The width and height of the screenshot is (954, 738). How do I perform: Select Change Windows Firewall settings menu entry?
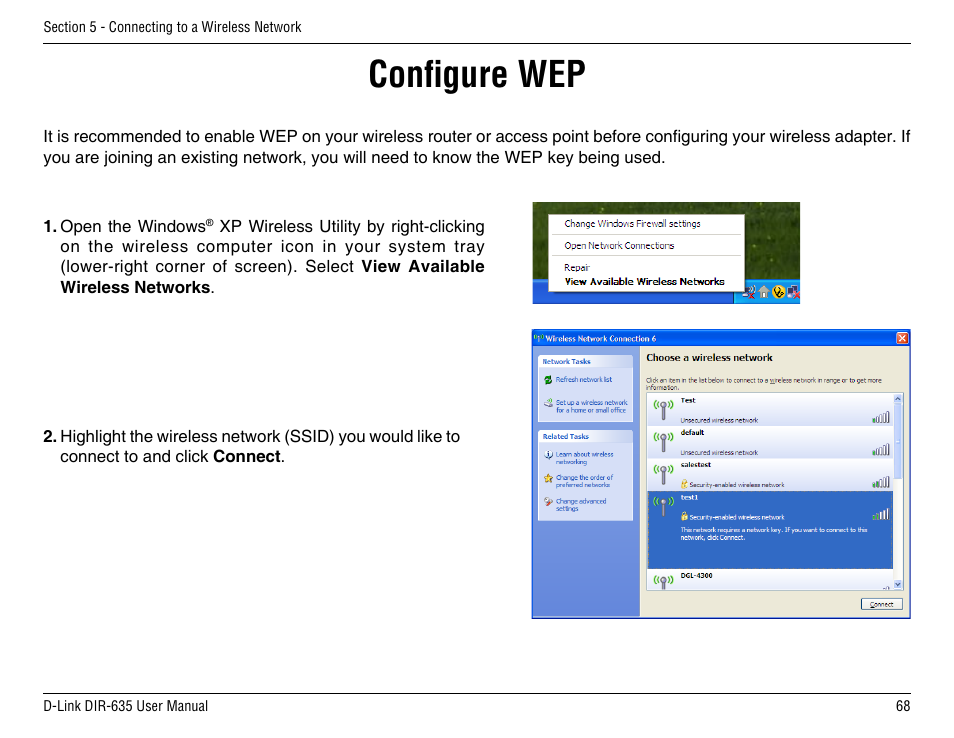coord(632,224)
